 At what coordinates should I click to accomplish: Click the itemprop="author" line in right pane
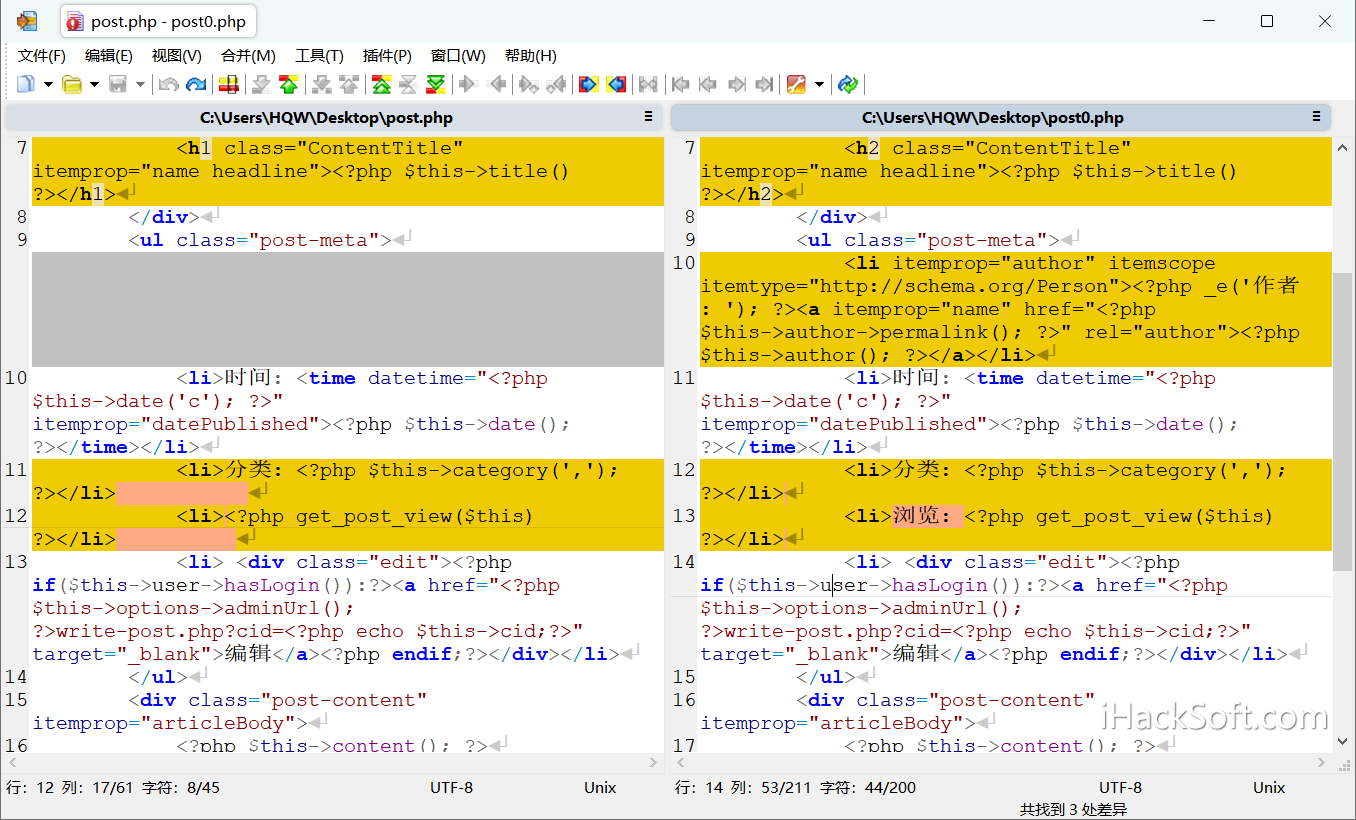(1016, 309)
